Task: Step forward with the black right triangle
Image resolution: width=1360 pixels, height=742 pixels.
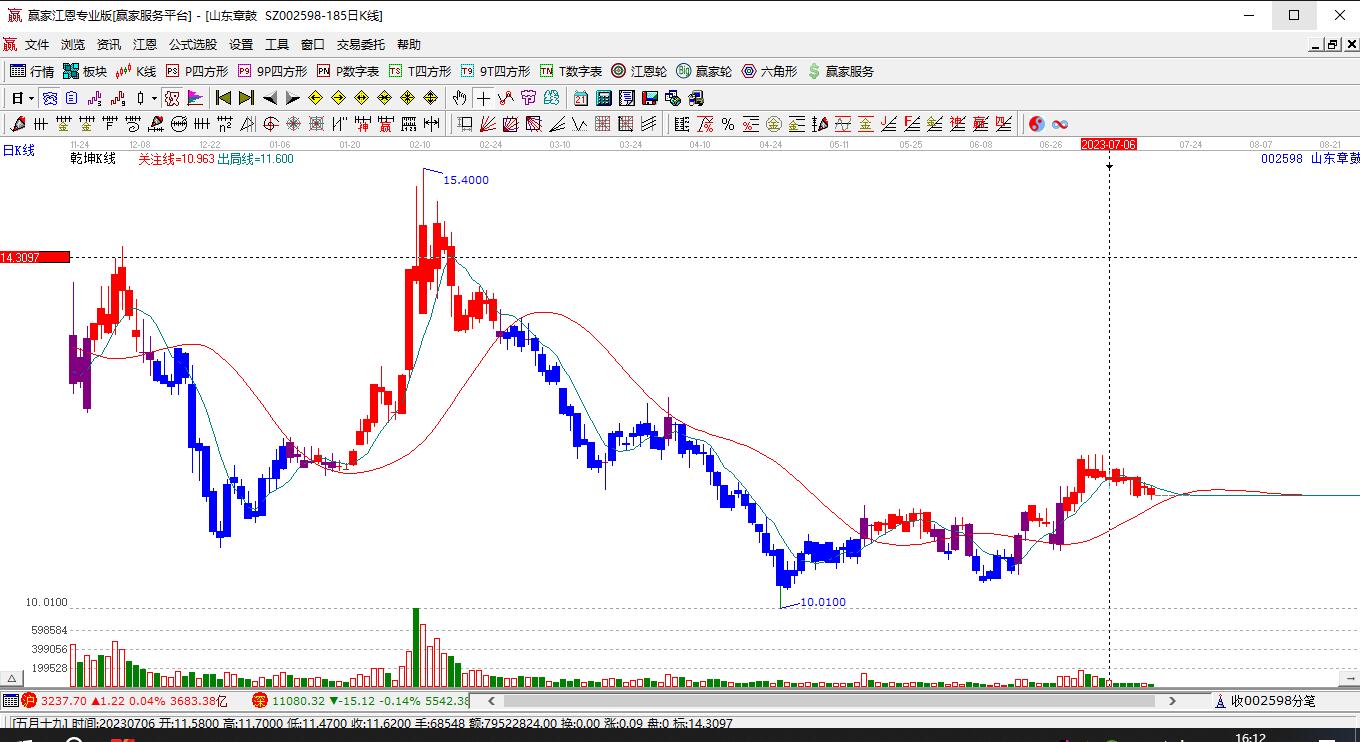Action: coord(292,98)
